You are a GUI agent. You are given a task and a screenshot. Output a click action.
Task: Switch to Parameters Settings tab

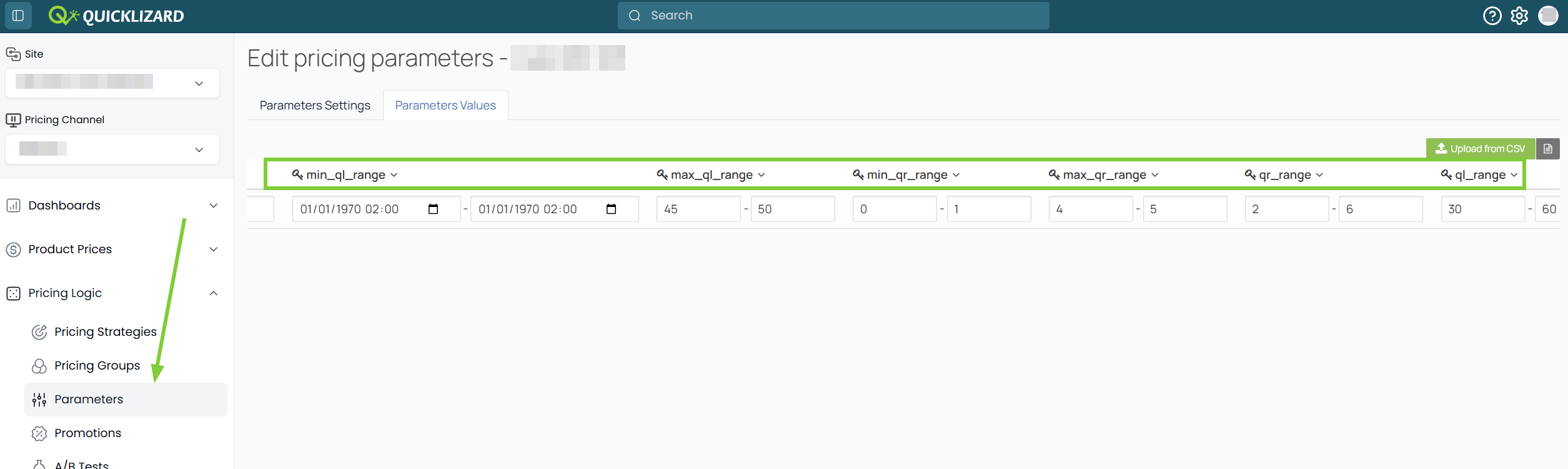tap(315, 105)
